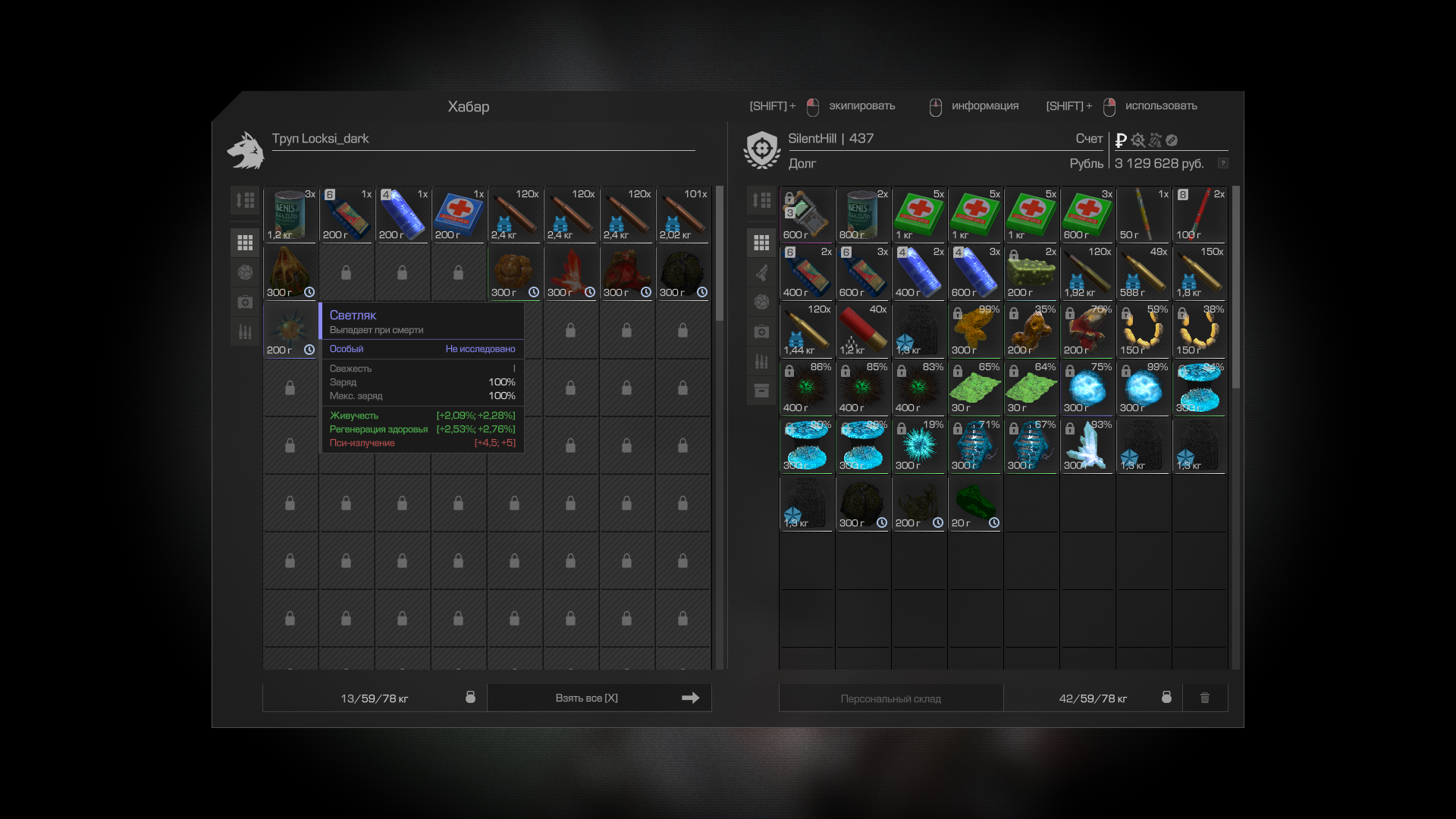
Task: Filter corpse loot by ammo
Action: [x=245, y=331]
